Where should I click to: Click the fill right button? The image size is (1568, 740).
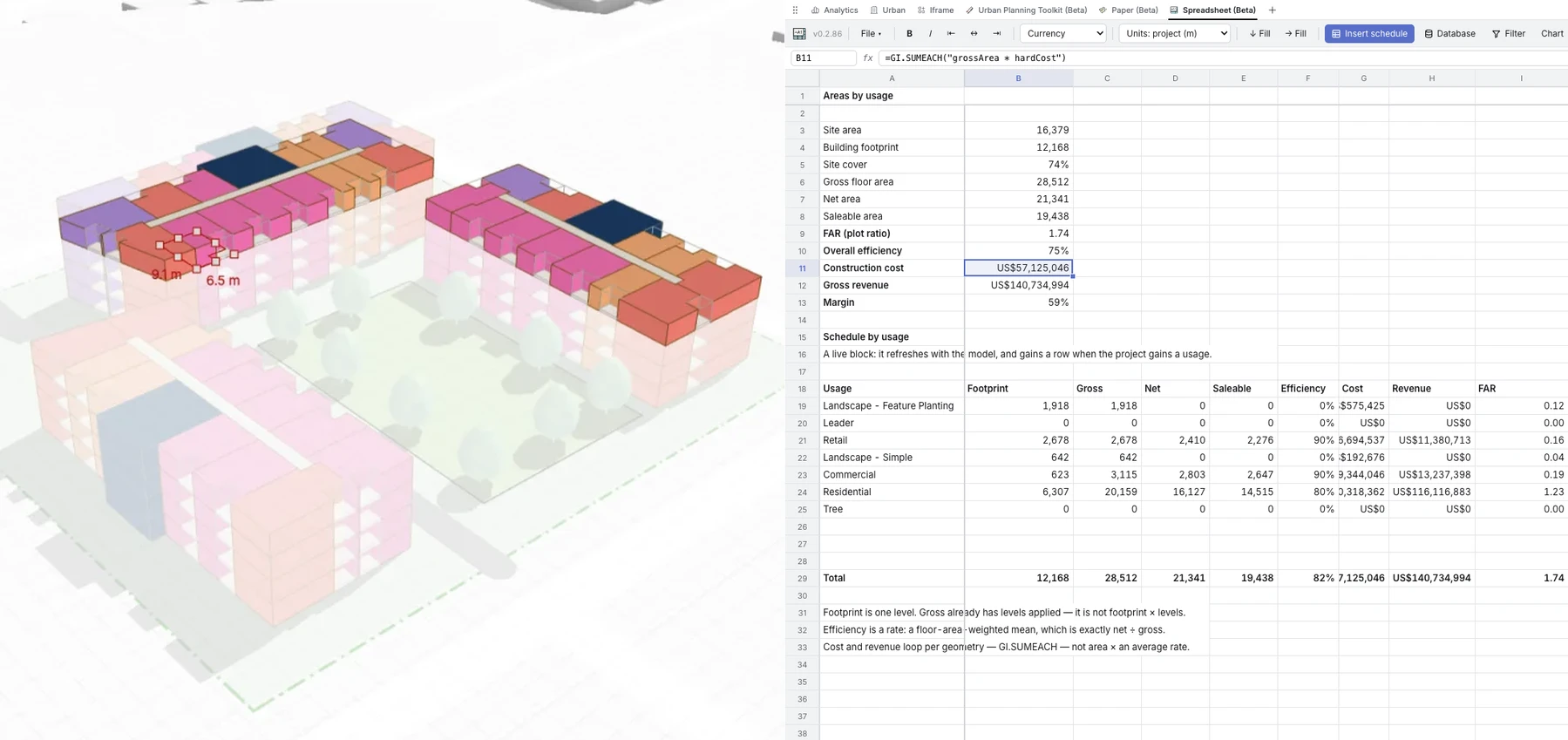tap(1295, 34)
